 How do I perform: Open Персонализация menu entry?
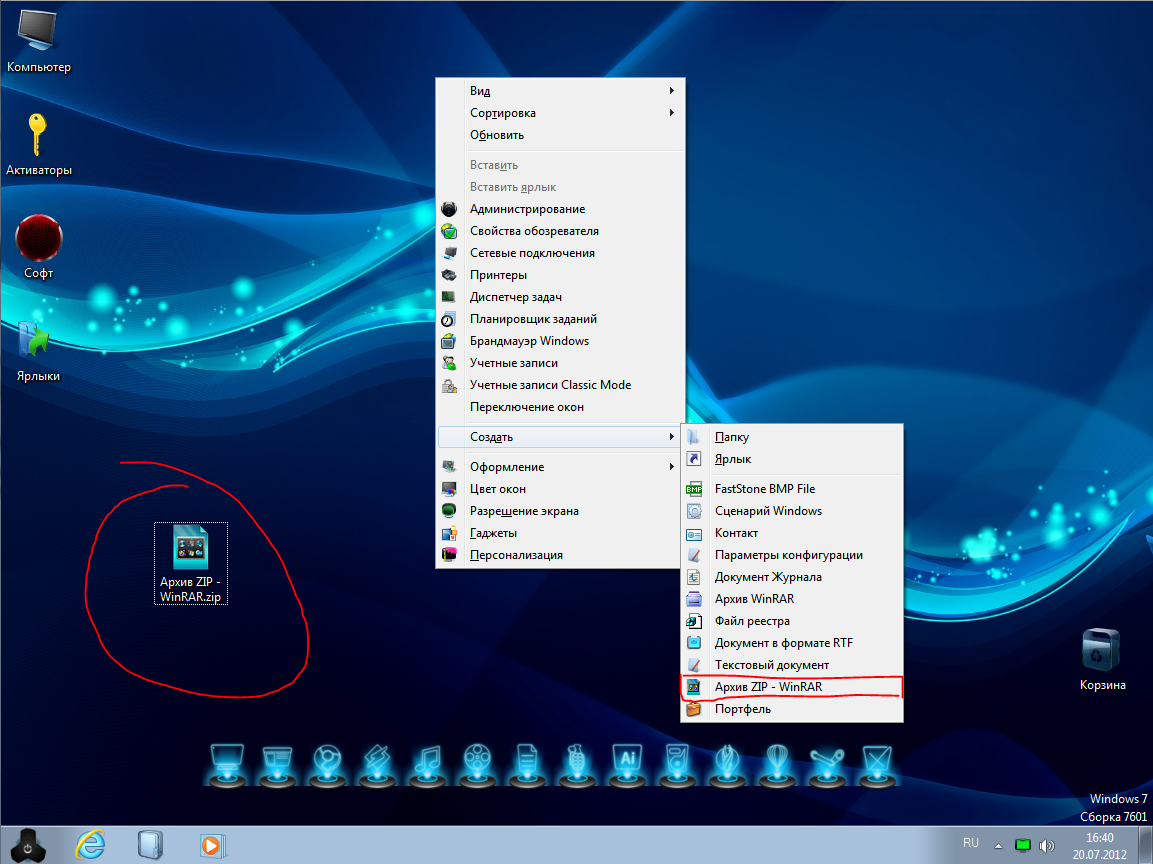coord(560,555)
